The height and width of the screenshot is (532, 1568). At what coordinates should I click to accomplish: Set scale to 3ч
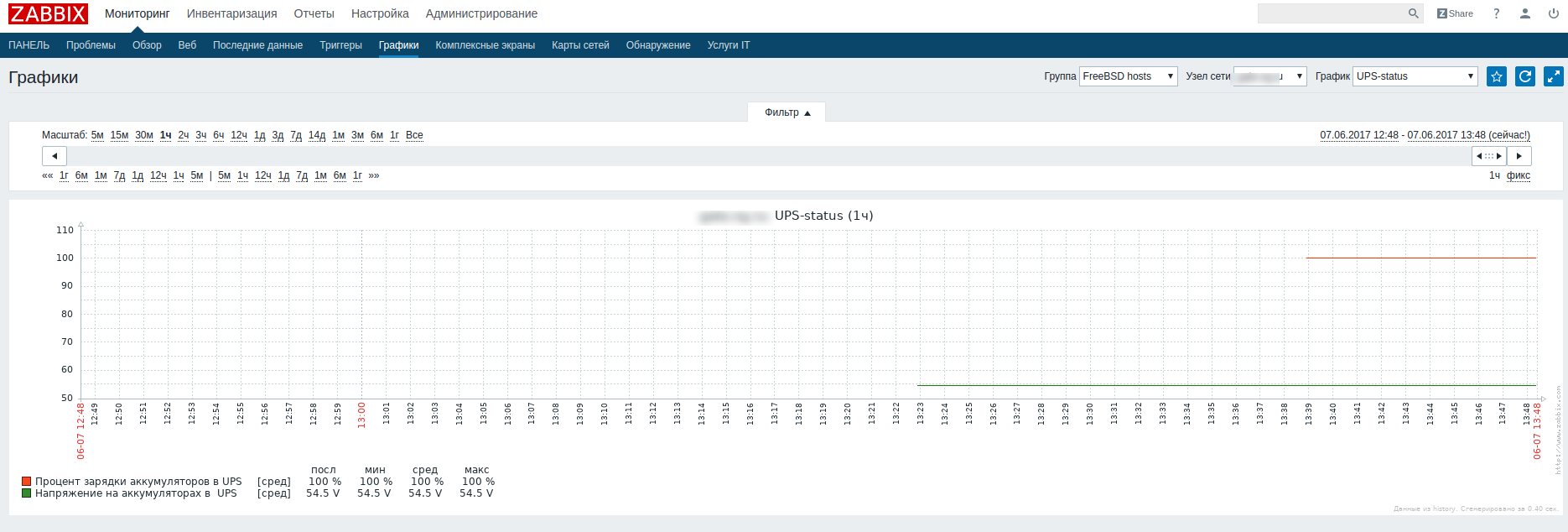[x=201, y=135]
